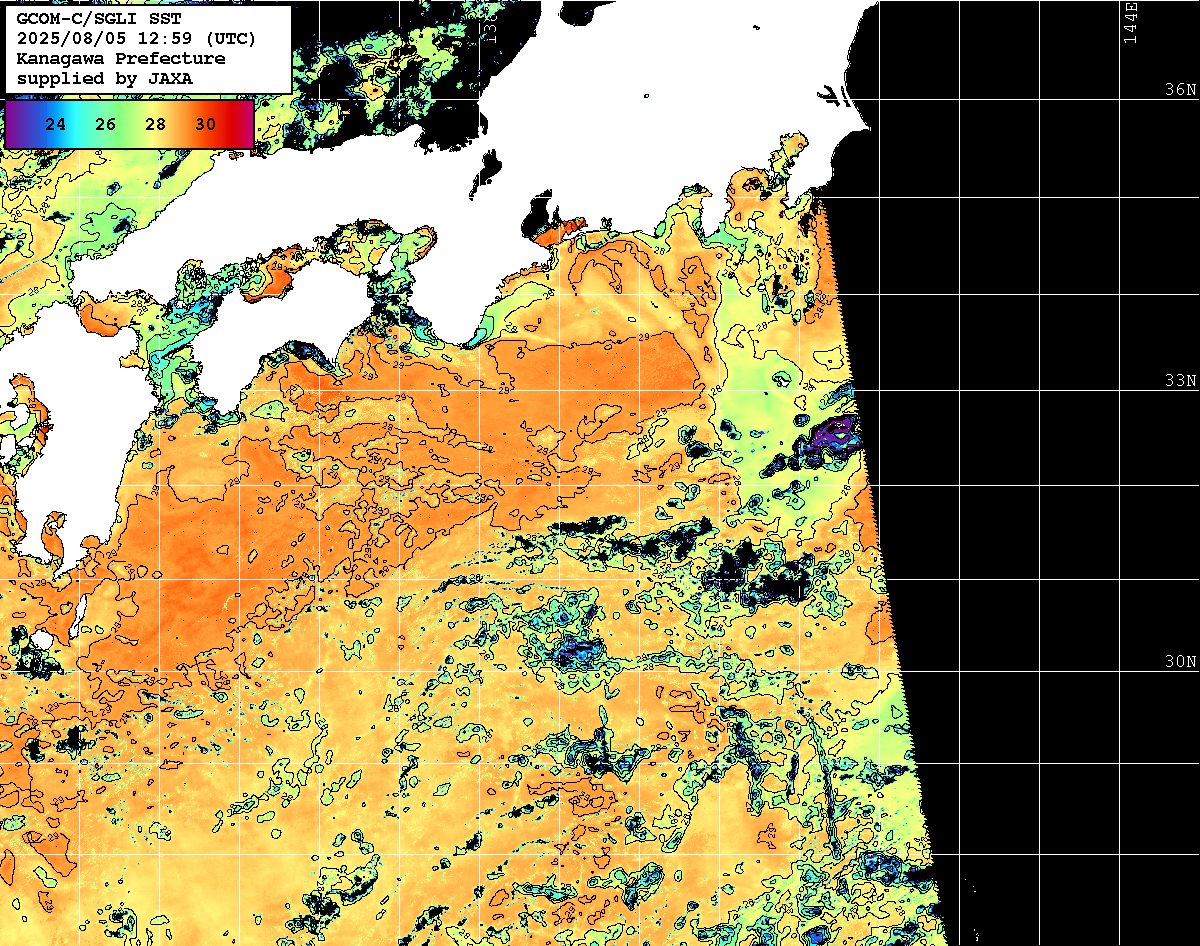Click the 36N latitude label
The height and width of the screenshot is (946, 1200).
(x=1181, y=89)
